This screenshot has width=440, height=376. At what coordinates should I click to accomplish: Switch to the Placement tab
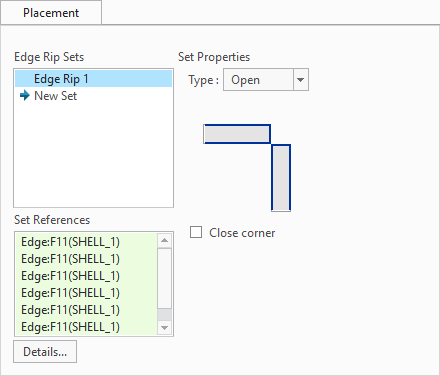coord(51,13)
